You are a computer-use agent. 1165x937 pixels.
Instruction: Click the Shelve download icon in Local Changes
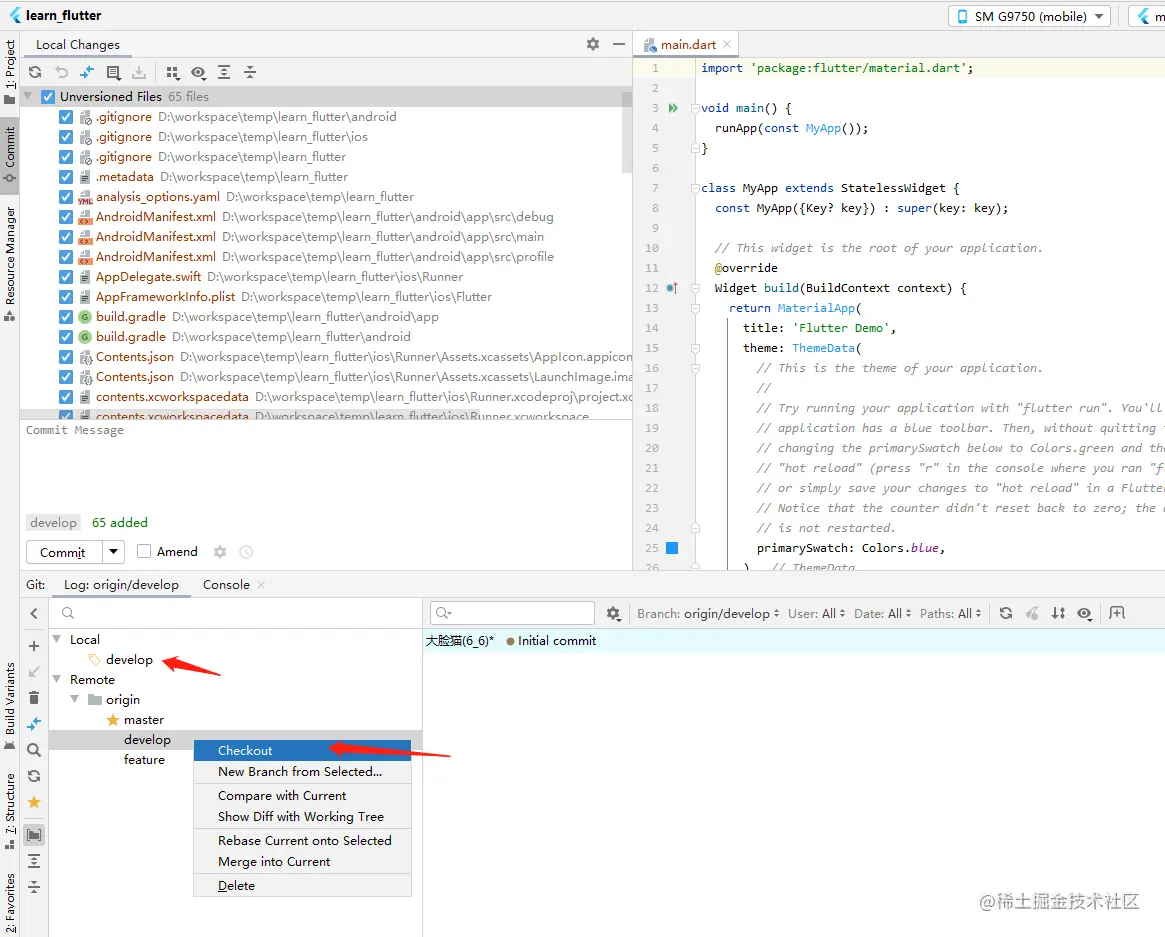point(139,72)
